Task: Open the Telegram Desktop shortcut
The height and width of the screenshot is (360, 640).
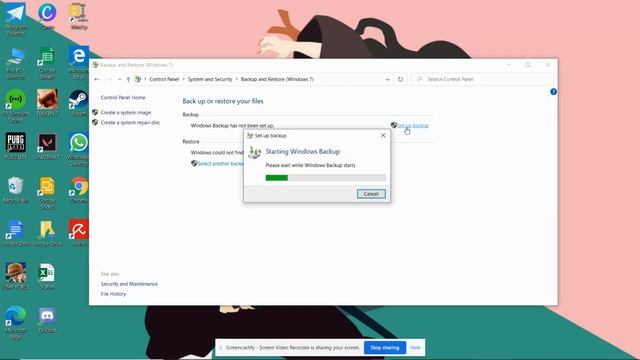Action: 15,18
